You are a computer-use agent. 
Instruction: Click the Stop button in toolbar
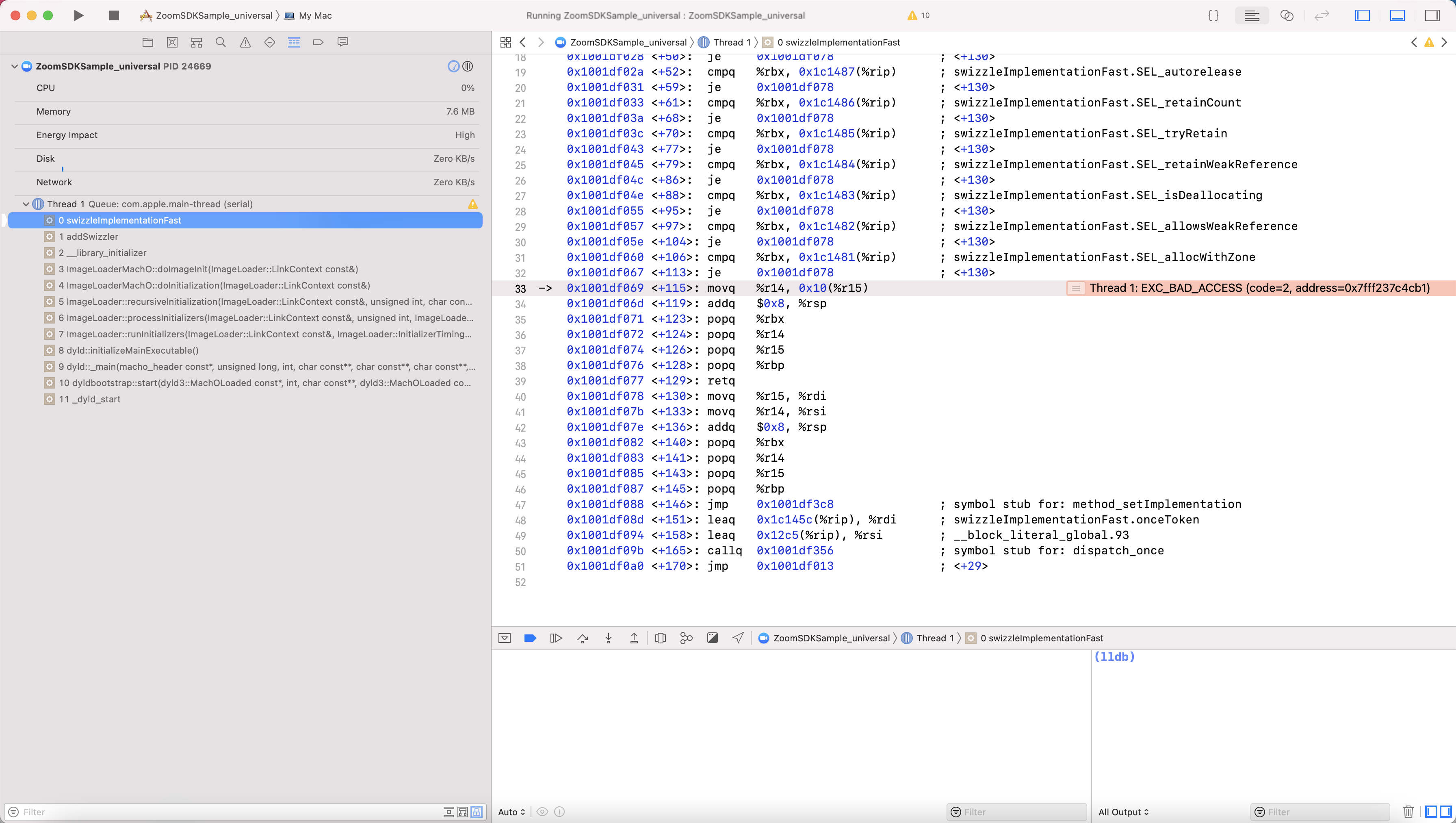pos(114,15)
